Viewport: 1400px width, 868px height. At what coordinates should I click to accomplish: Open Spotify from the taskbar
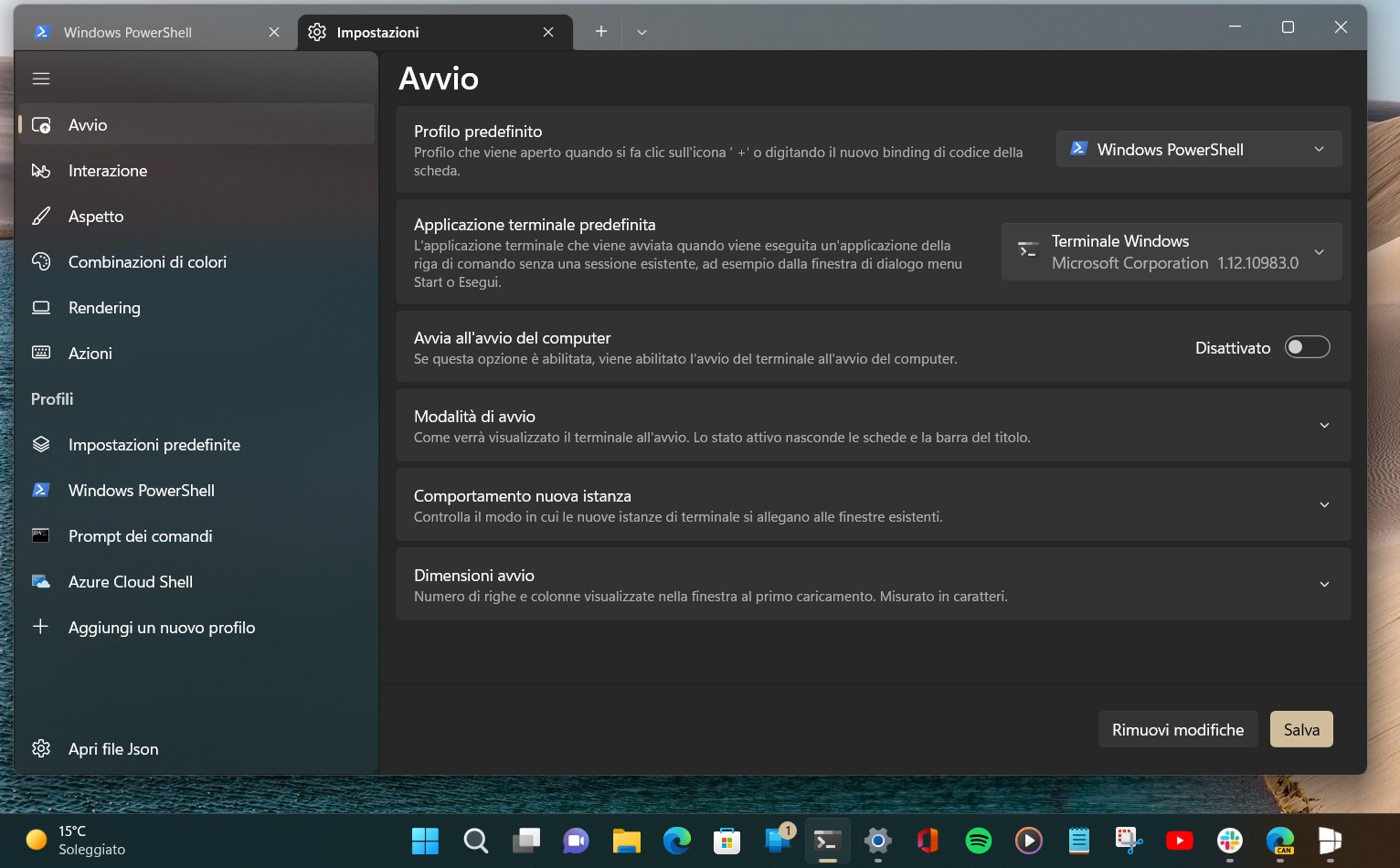point(978,841)
